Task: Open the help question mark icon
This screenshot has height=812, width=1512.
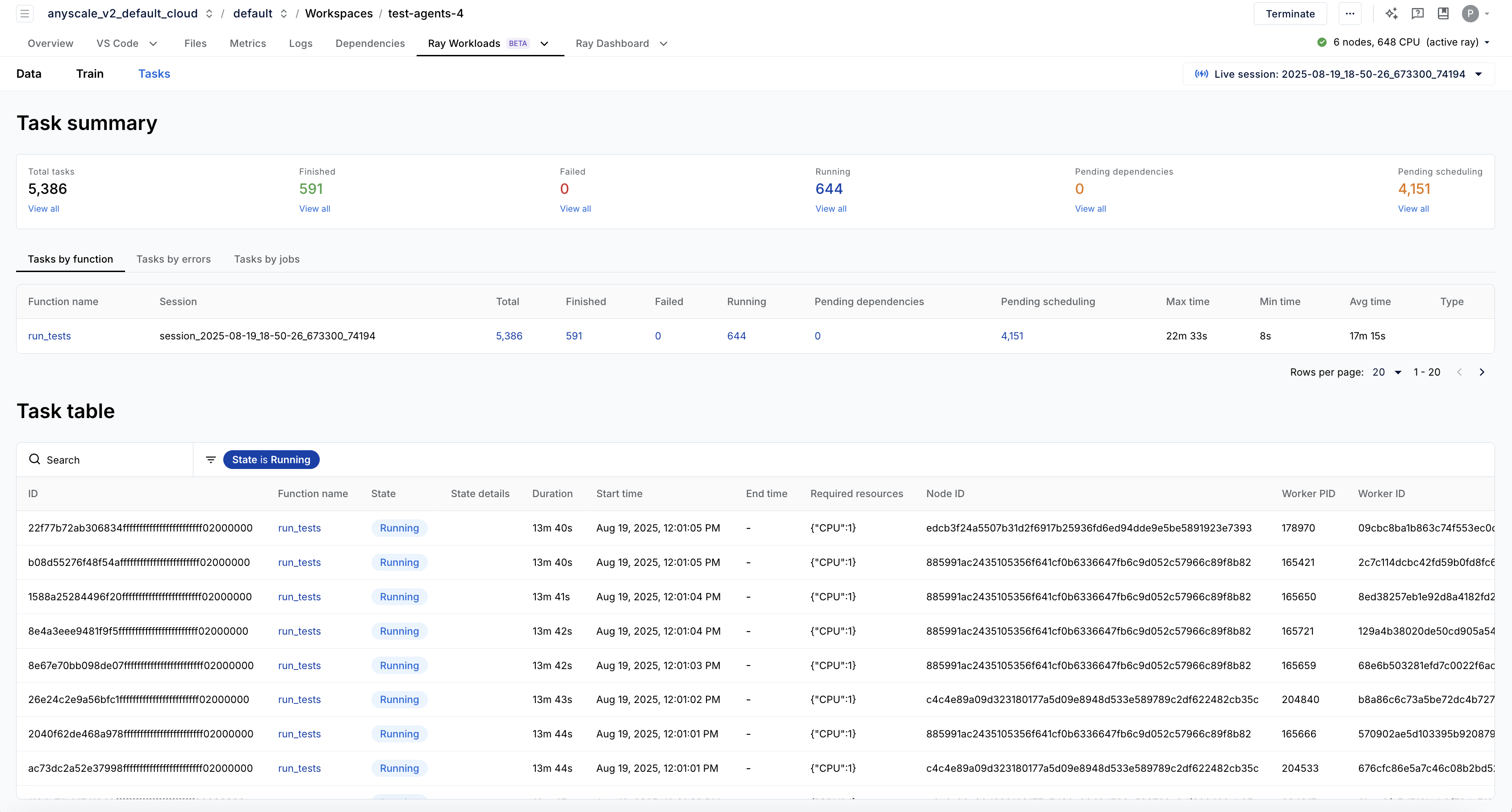Action: tap(1418, 13)
